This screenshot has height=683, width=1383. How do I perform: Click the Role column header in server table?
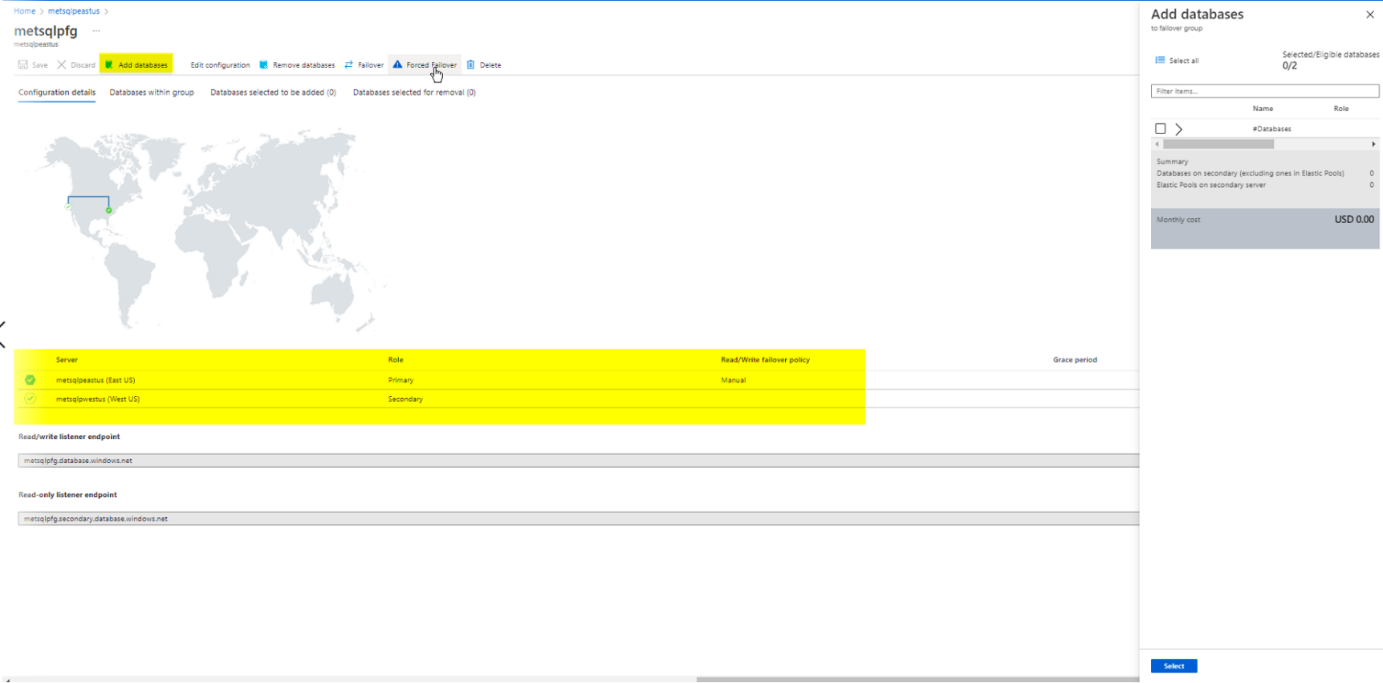click(396, 360)
